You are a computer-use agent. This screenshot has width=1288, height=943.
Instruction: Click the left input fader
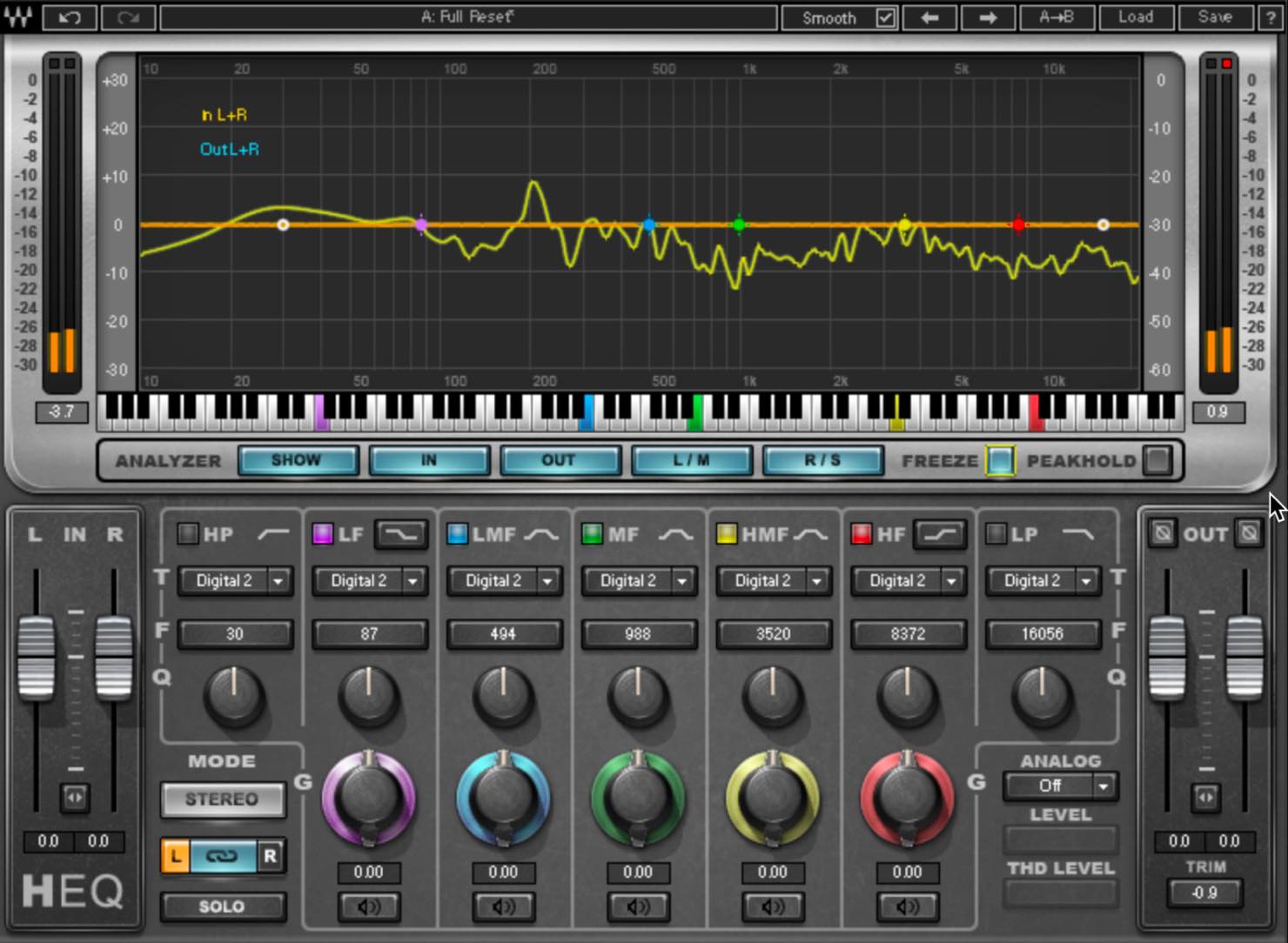point(36,657)
